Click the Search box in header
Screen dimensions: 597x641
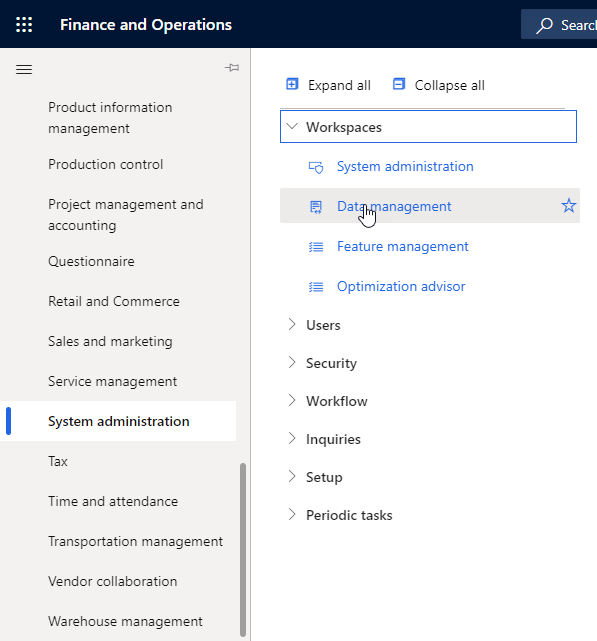point(559,25)
